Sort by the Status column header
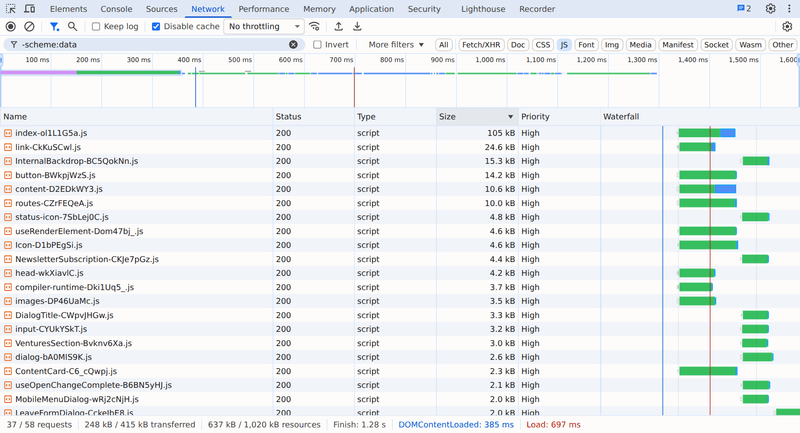The image size is (800, 433). 313,117
